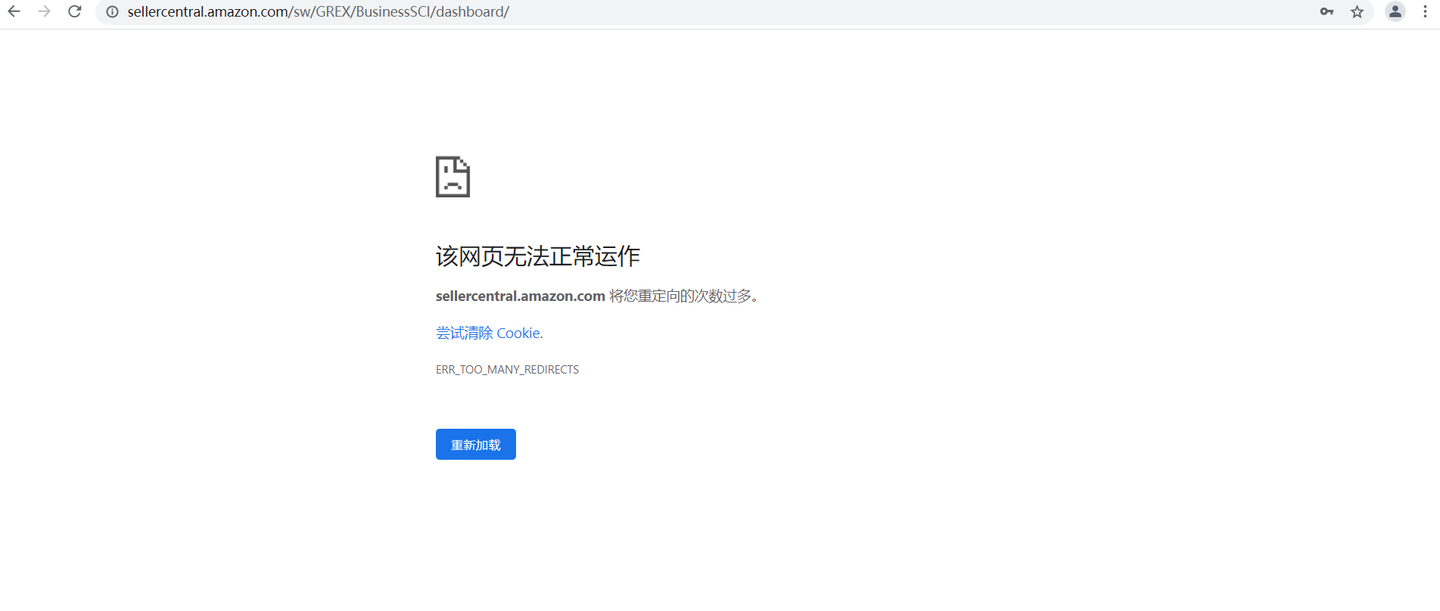1440x611 pixels.
Task: Click the reload icon next to forward arrow
Action: [74, 11]
